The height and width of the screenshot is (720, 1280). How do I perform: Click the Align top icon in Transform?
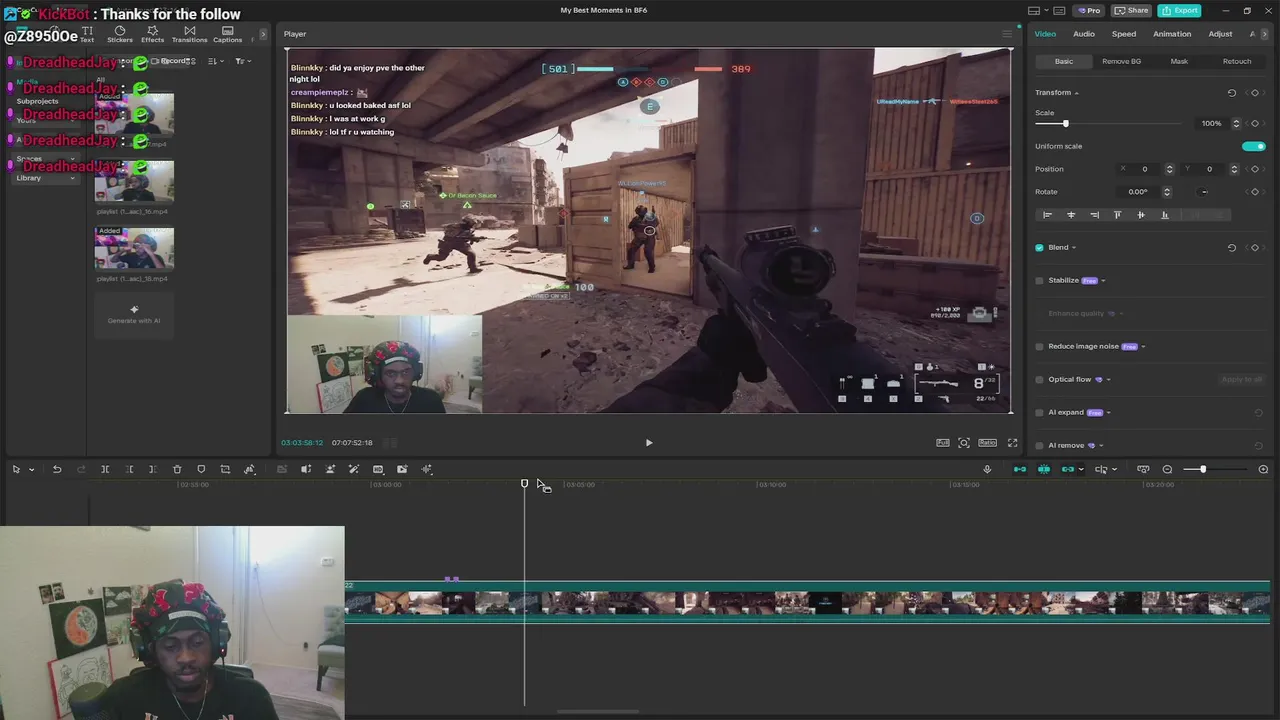(1117, 215)
